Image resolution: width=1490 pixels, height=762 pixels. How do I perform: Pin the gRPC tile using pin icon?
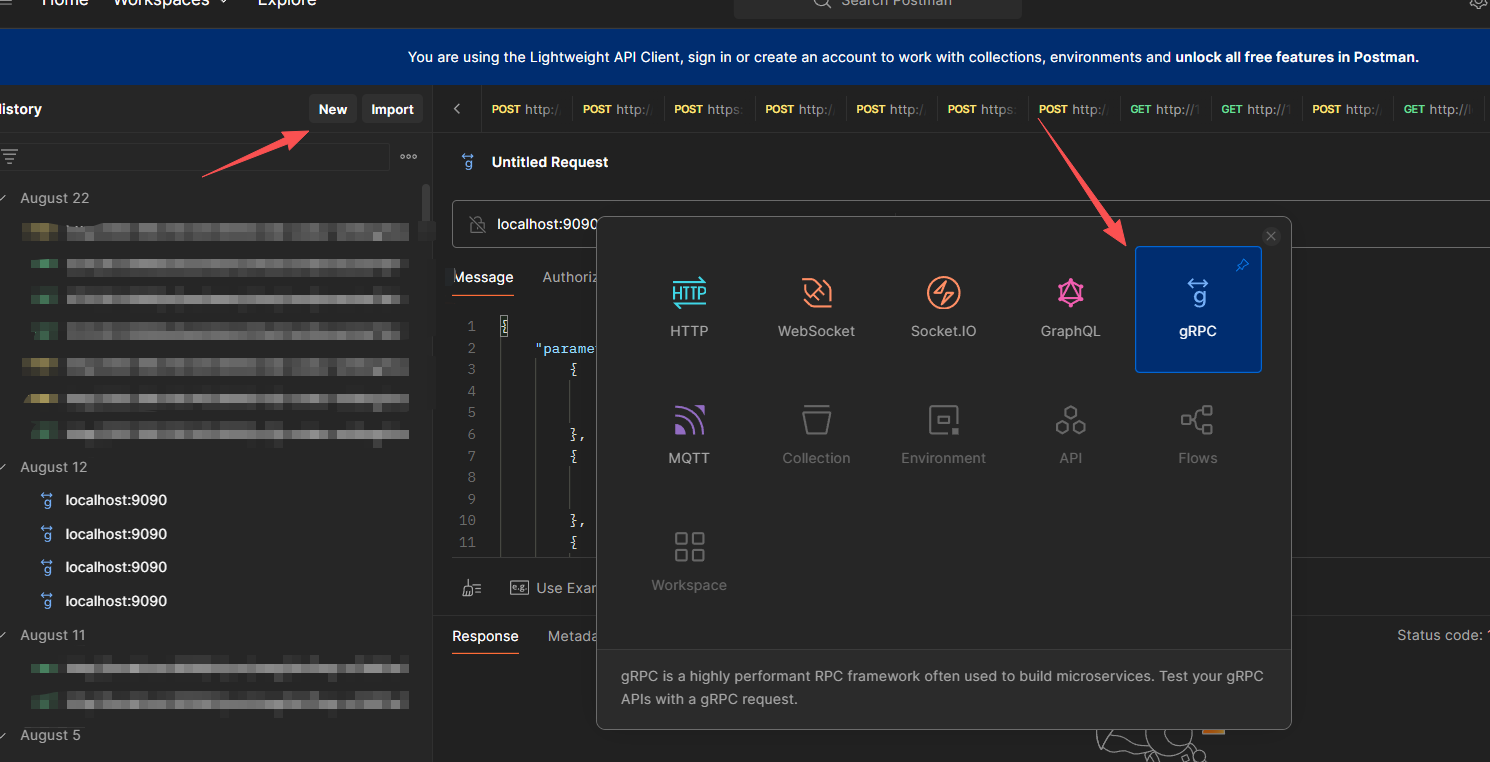pos(1243,265)
